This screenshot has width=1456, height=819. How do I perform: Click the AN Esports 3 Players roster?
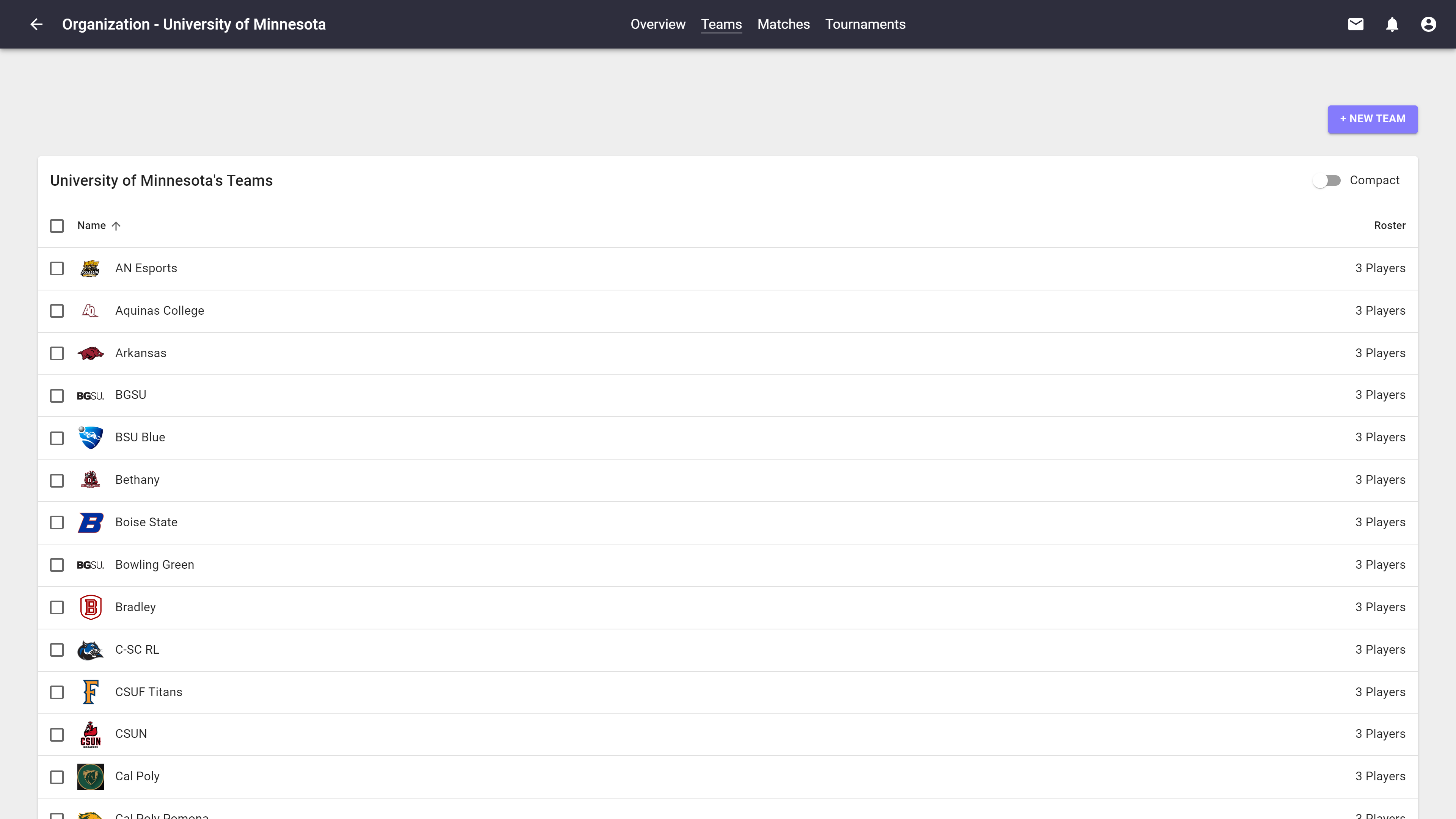click(x=1380, y=268)
